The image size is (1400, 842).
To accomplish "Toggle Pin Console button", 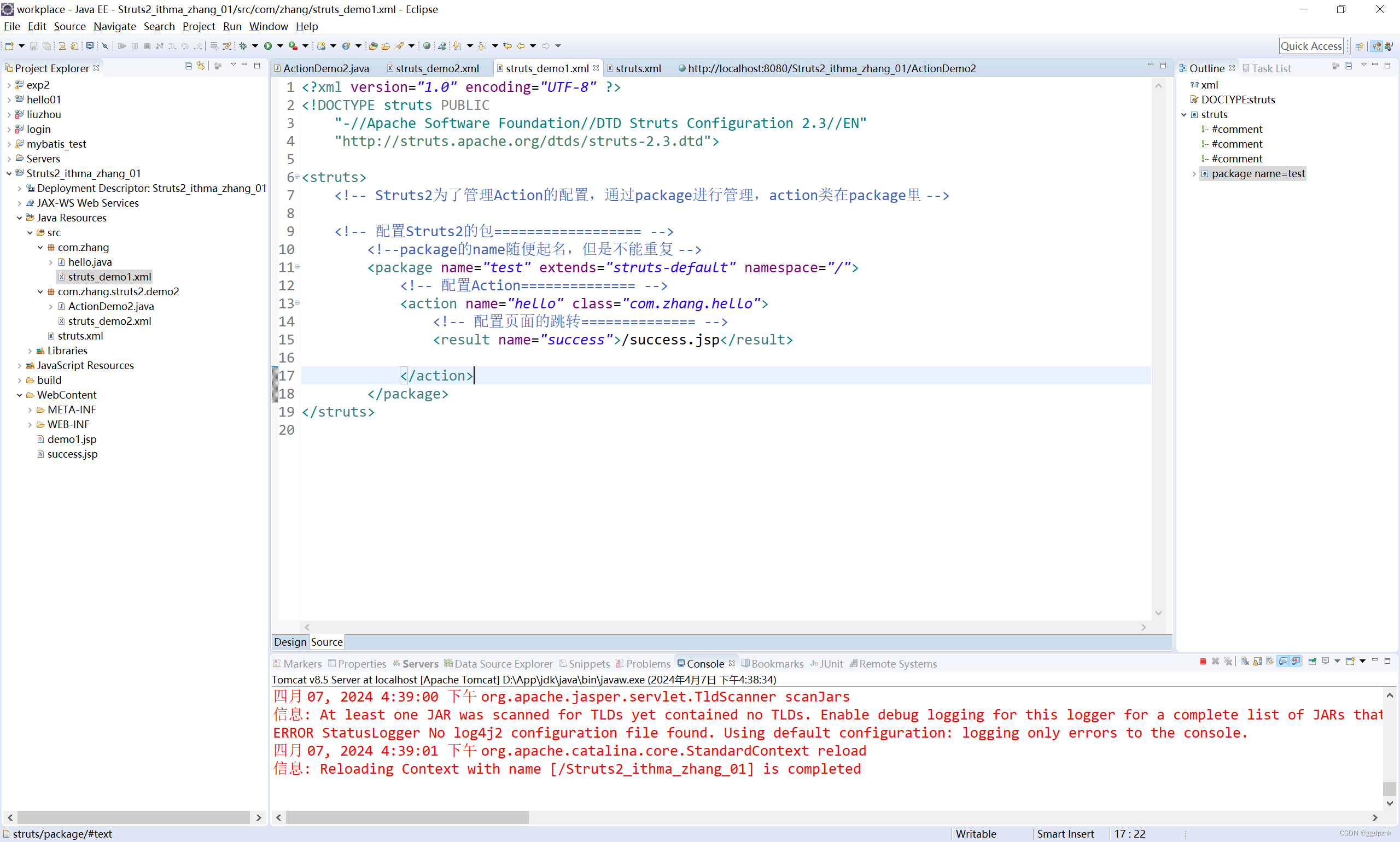I will coord(1312,662).
